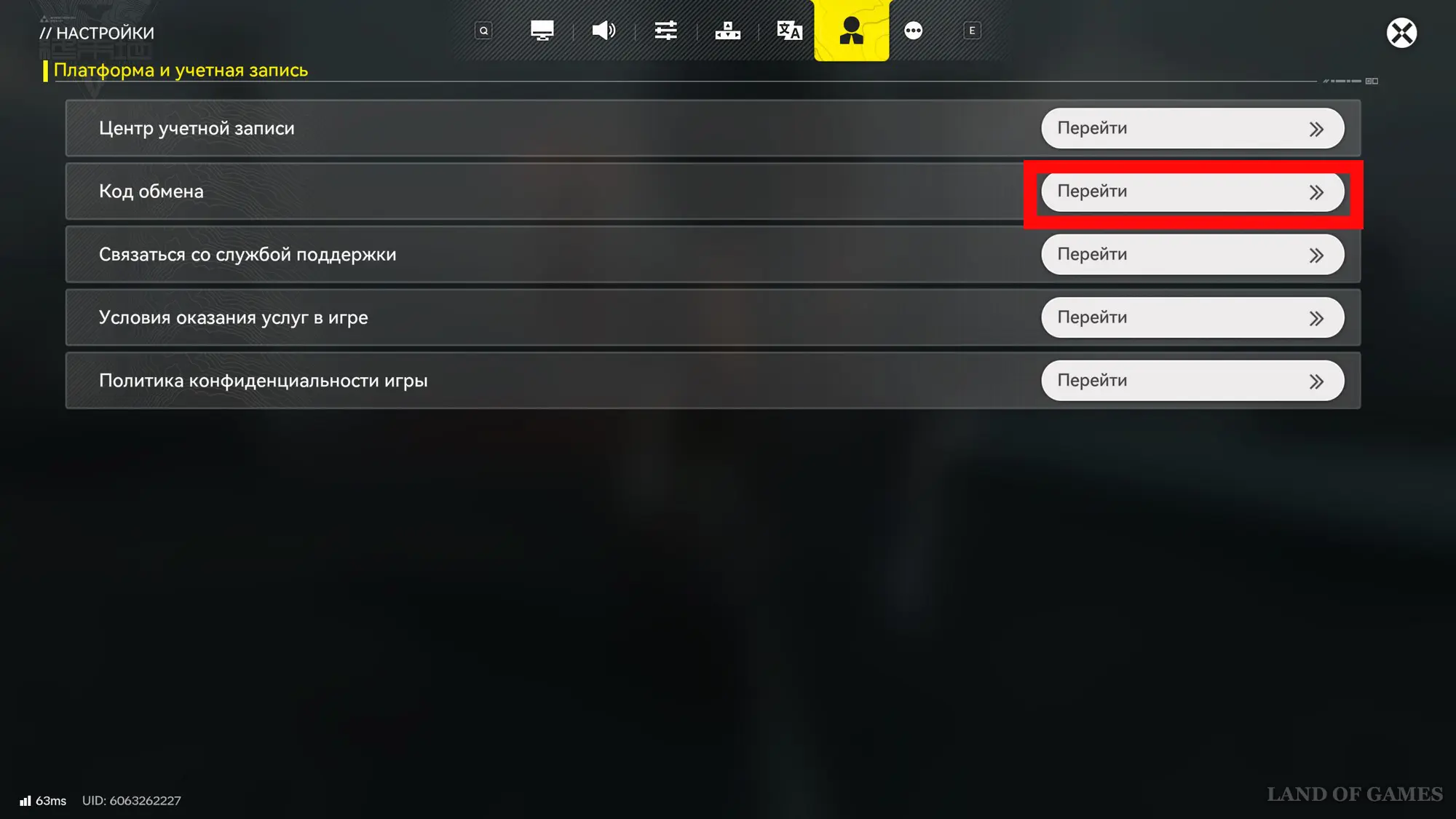Close the settings screen with X
The image size is (1456, 819).
pos(1401,33)
